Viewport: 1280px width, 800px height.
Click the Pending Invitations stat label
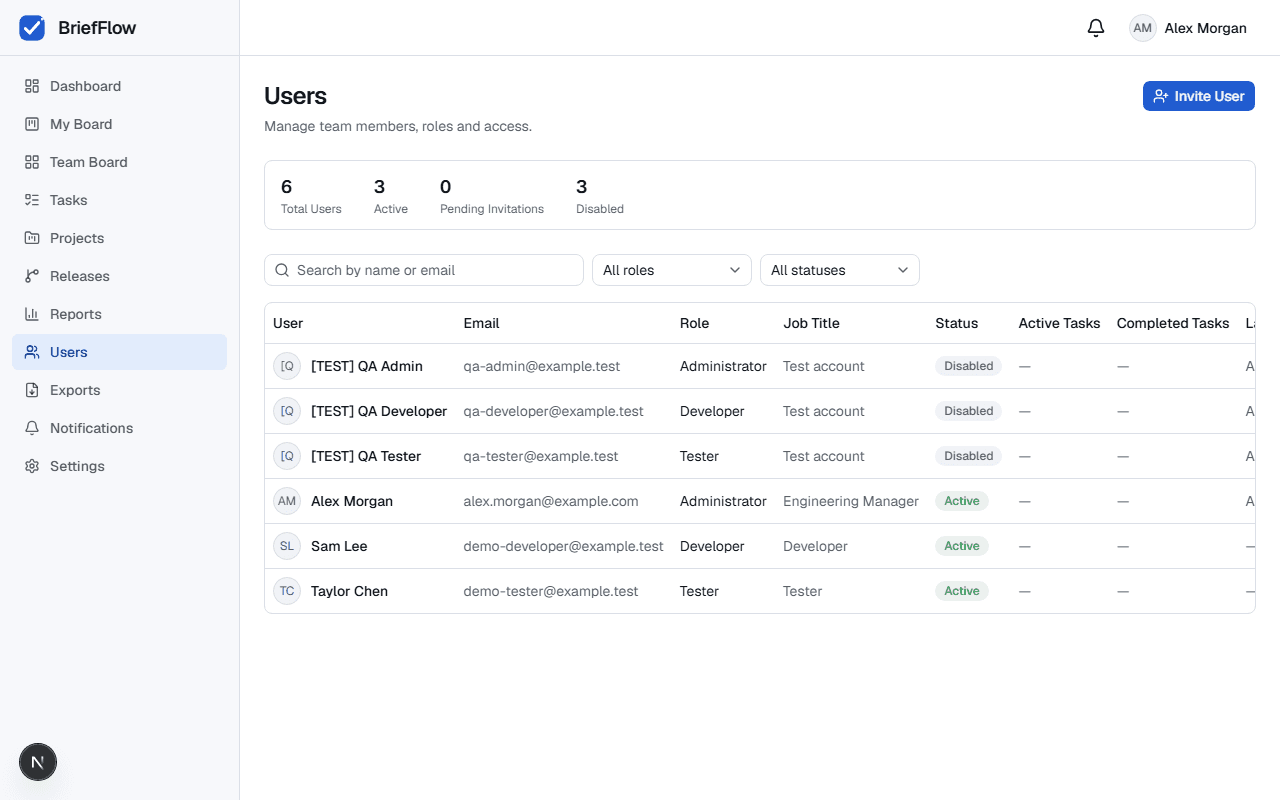[x=492, y=209]
